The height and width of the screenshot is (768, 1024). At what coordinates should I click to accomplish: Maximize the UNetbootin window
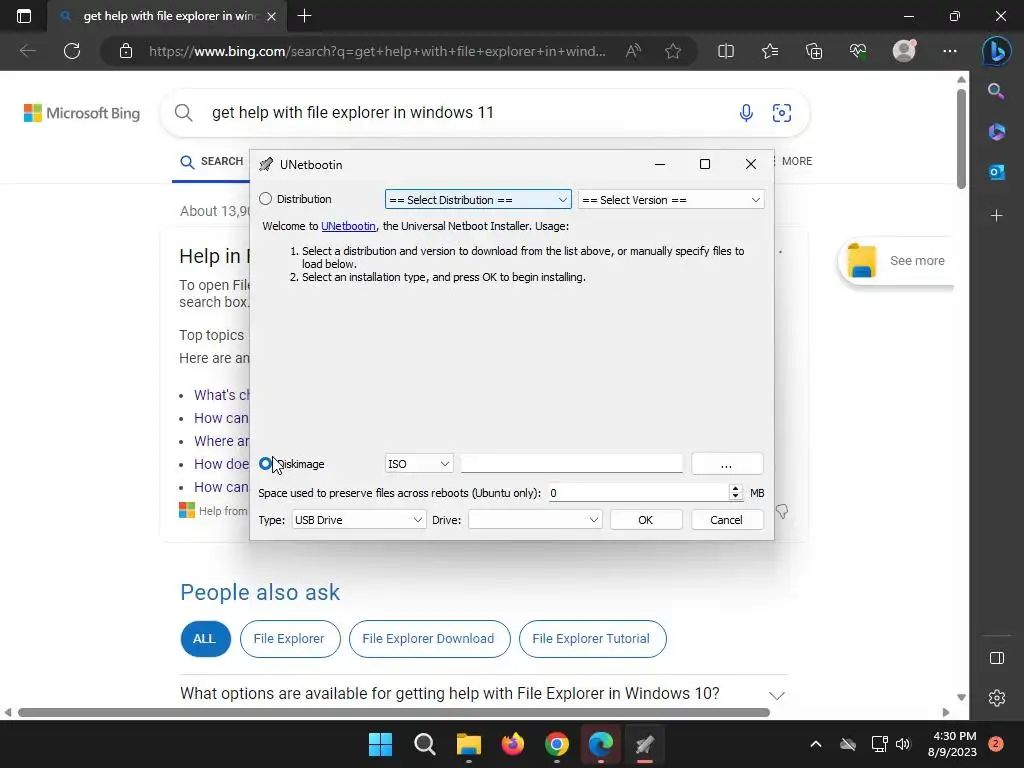click(x=705, y=164)
